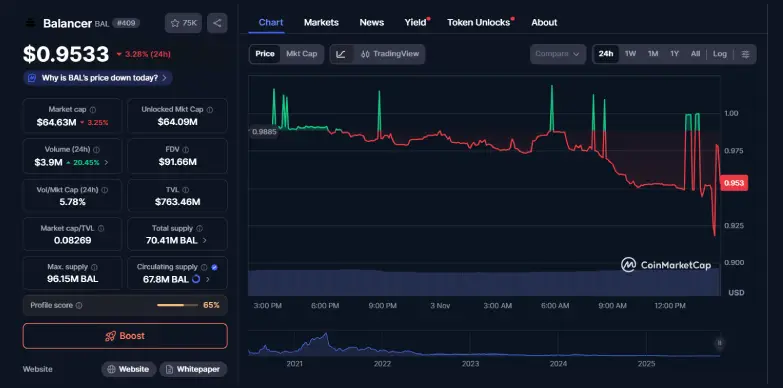Screen dimensions: 783x388
Task: Switch to TradingView chart mode
Action: tap(390, 54)
